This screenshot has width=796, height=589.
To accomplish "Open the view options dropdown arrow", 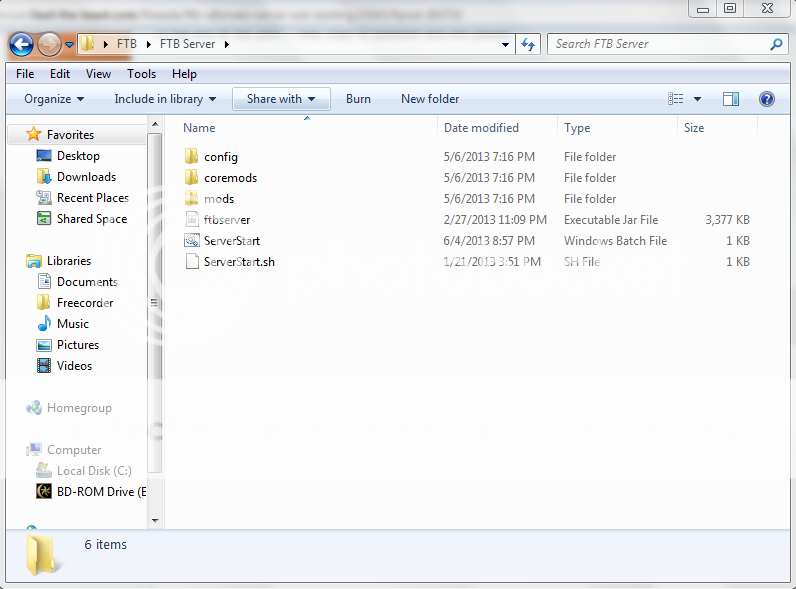I will [x=698, y=99].
